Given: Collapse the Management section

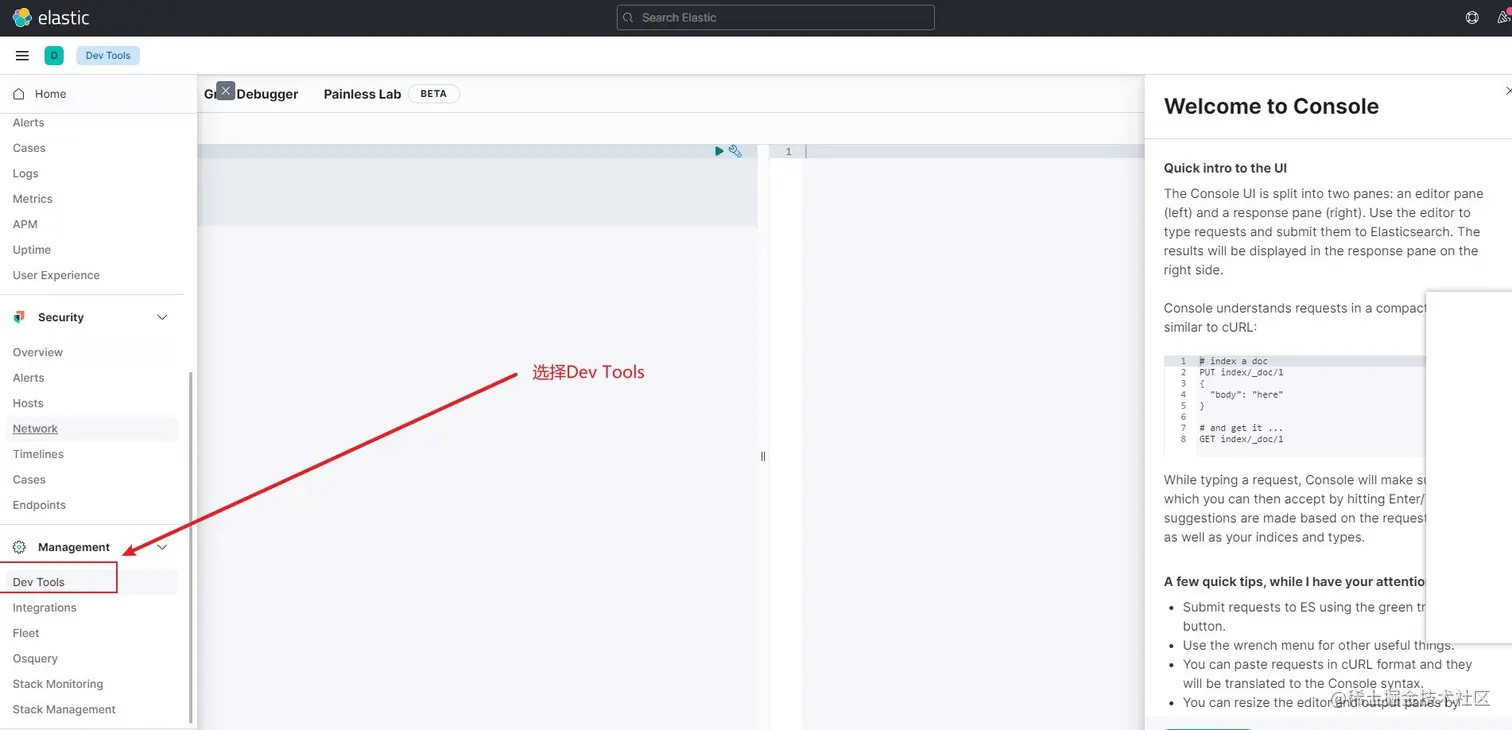Looking at the screenshot, I should 162,547.
